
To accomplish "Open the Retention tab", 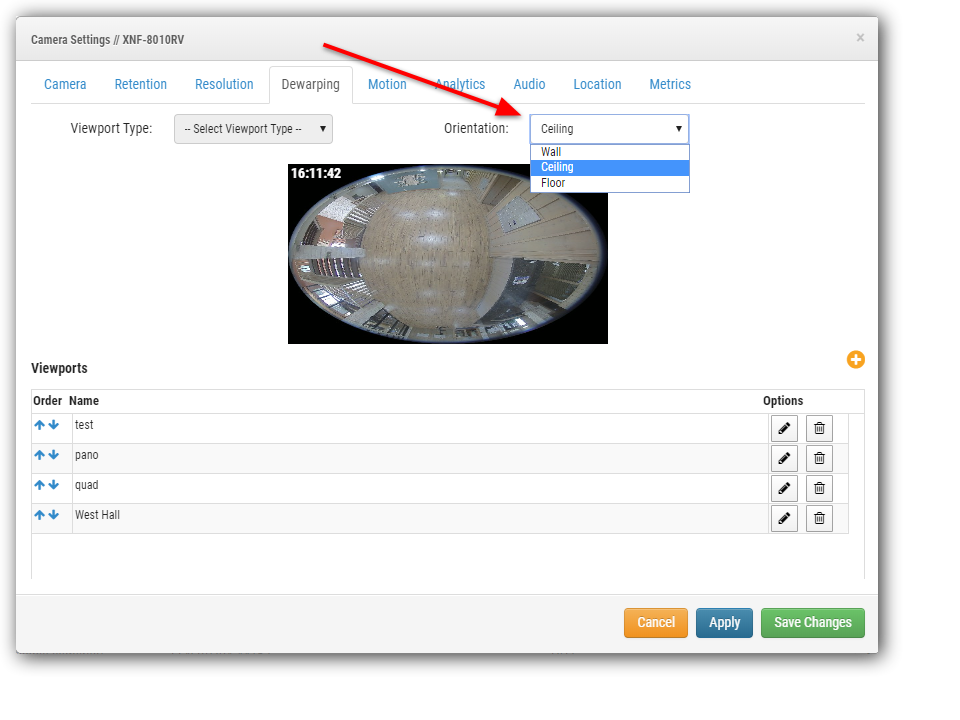I will tap(140, 84).
